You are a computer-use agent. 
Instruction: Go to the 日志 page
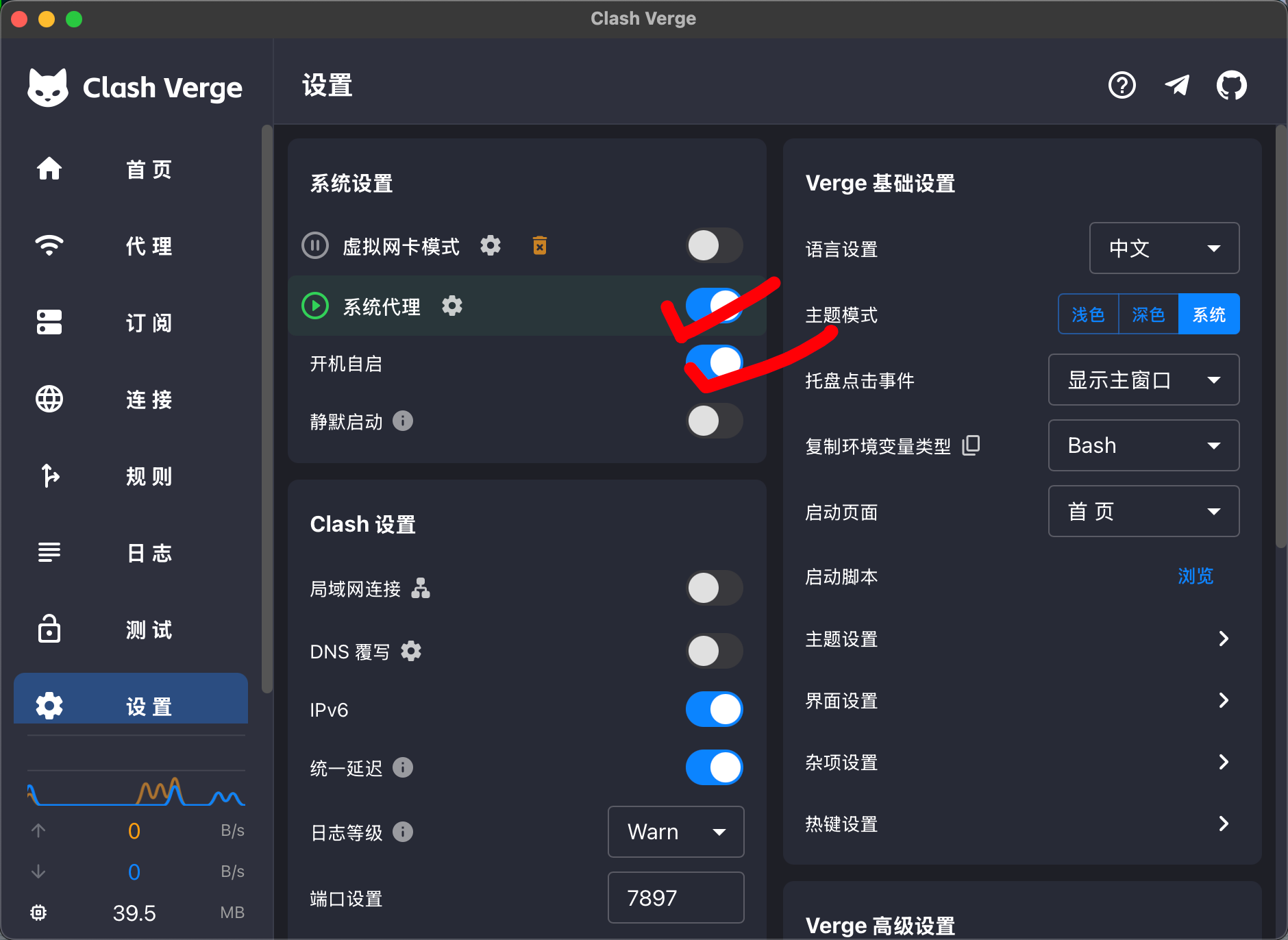click(x=131, y=552)
